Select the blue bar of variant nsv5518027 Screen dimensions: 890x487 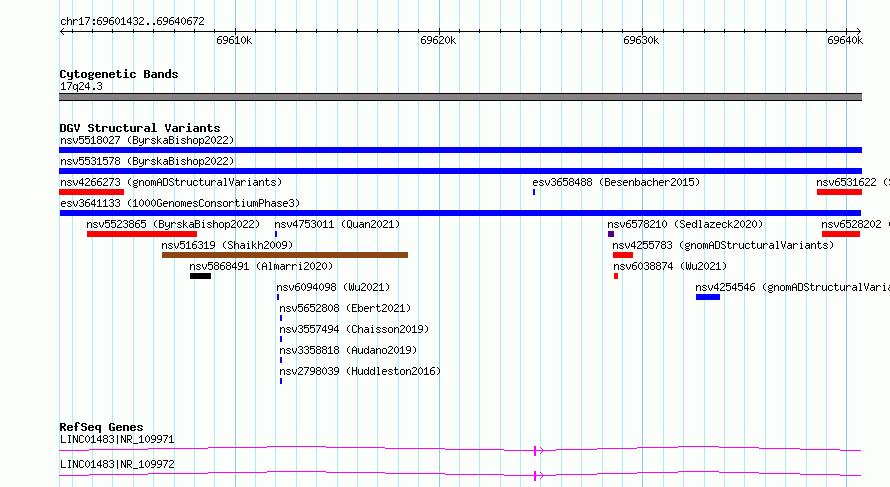(460, 150)
